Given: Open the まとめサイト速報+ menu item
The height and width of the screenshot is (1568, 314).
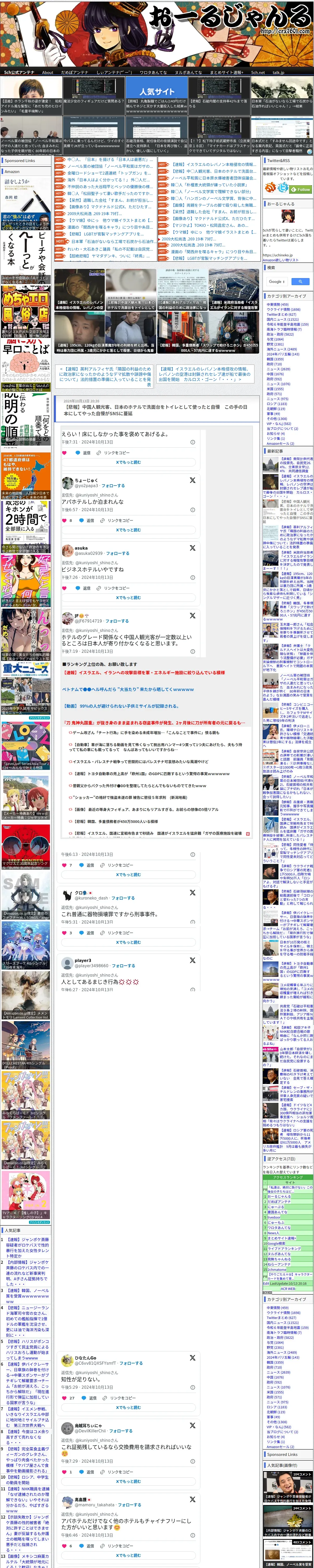Looking at the screenshot, I should tap(226, 72).
